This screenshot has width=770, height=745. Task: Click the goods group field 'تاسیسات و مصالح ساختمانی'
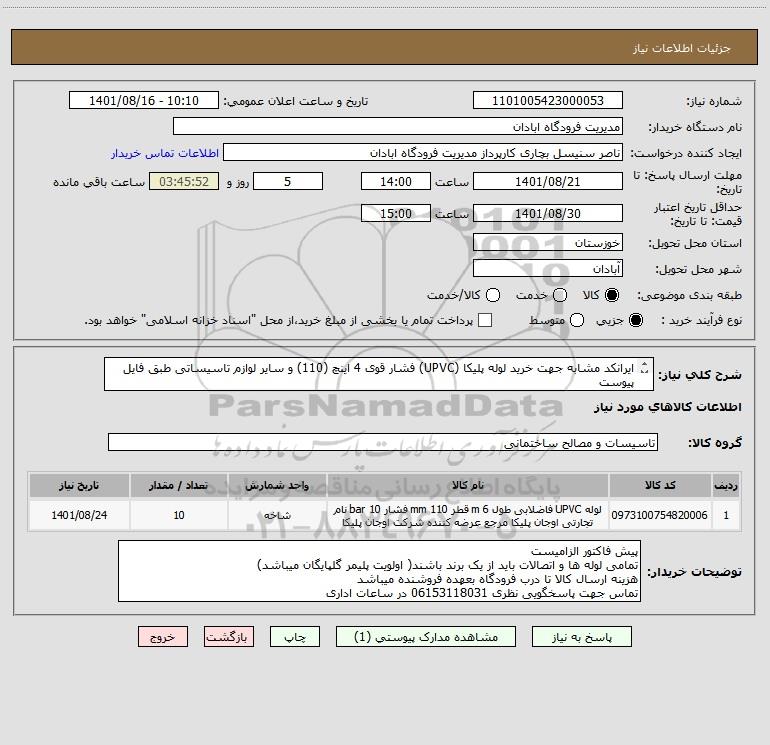[383, 442]
